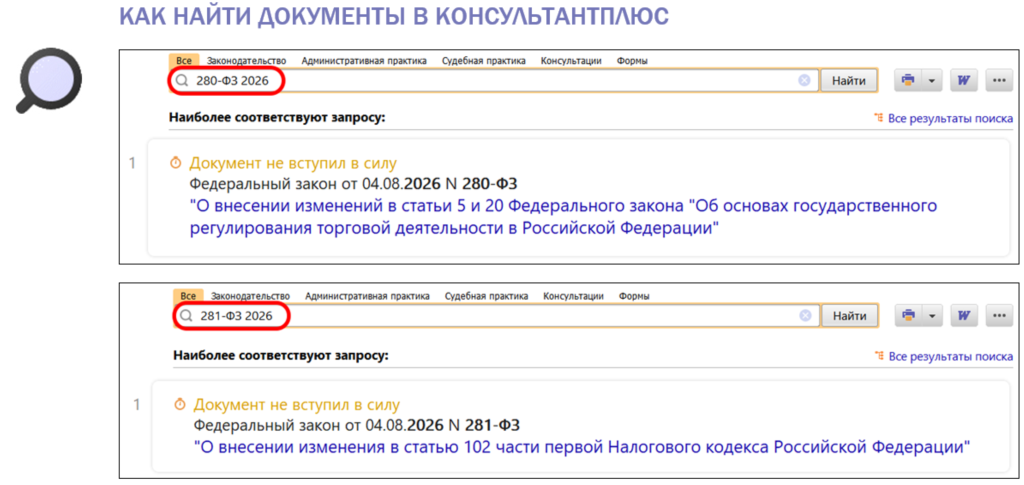This screenshot has width=1024, height=485.
Task: Click the Наиболее соответствуют запросу heading in the 281-ФЗ panel
Action: 281,356
